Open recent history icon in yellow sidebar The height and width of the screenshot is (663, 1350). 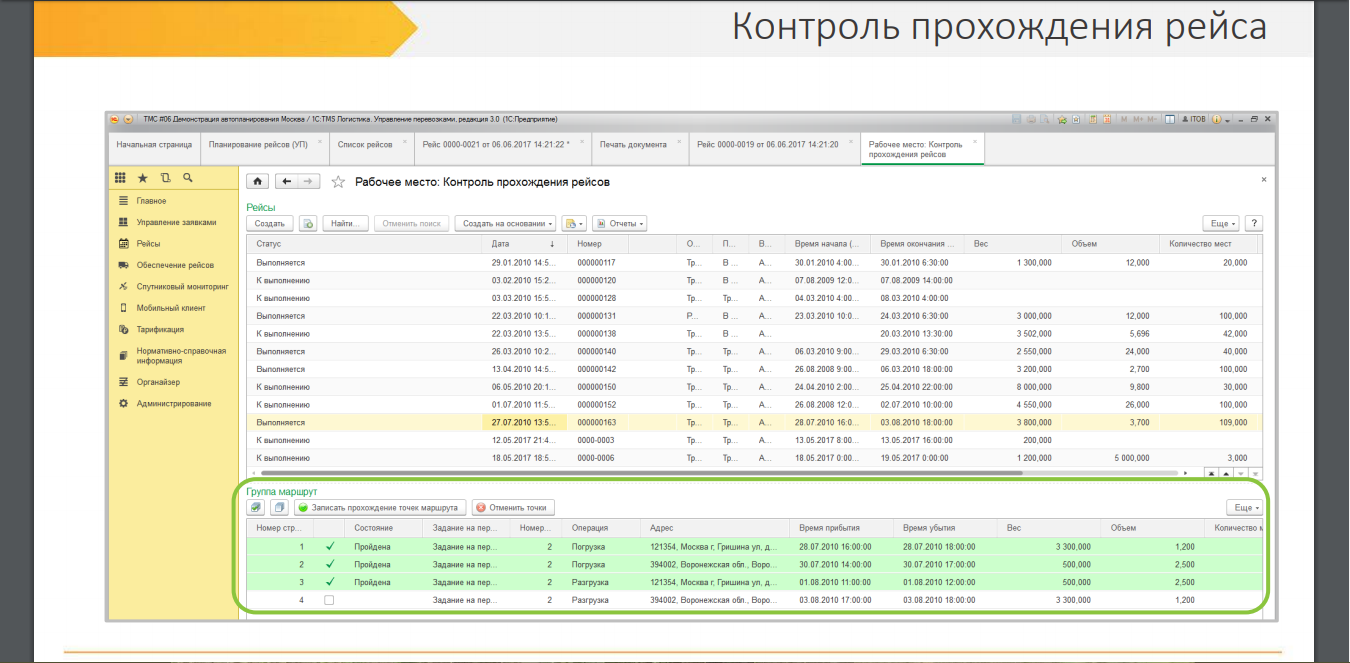[x=166, y=177]
